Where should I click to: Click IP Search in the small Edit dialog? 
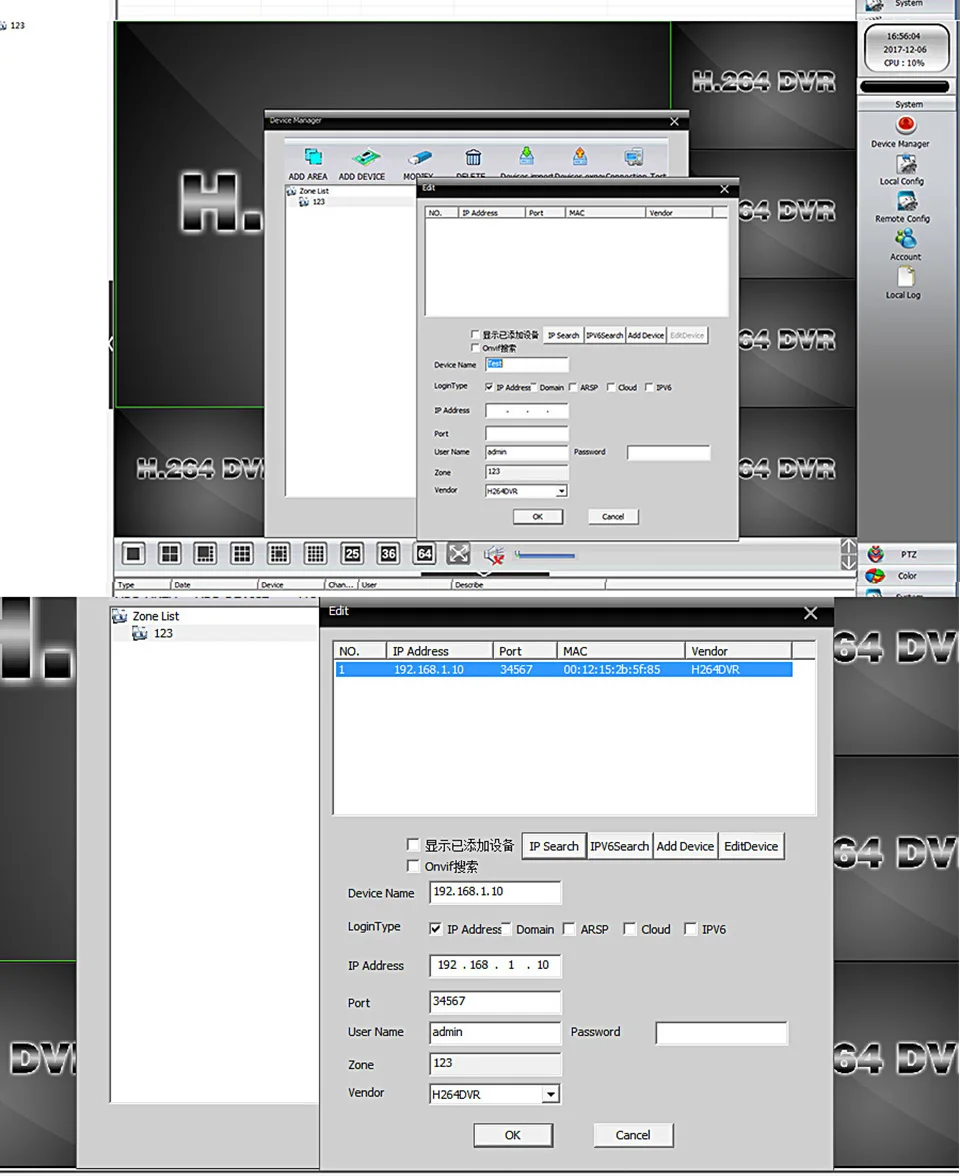coord(563,335)
